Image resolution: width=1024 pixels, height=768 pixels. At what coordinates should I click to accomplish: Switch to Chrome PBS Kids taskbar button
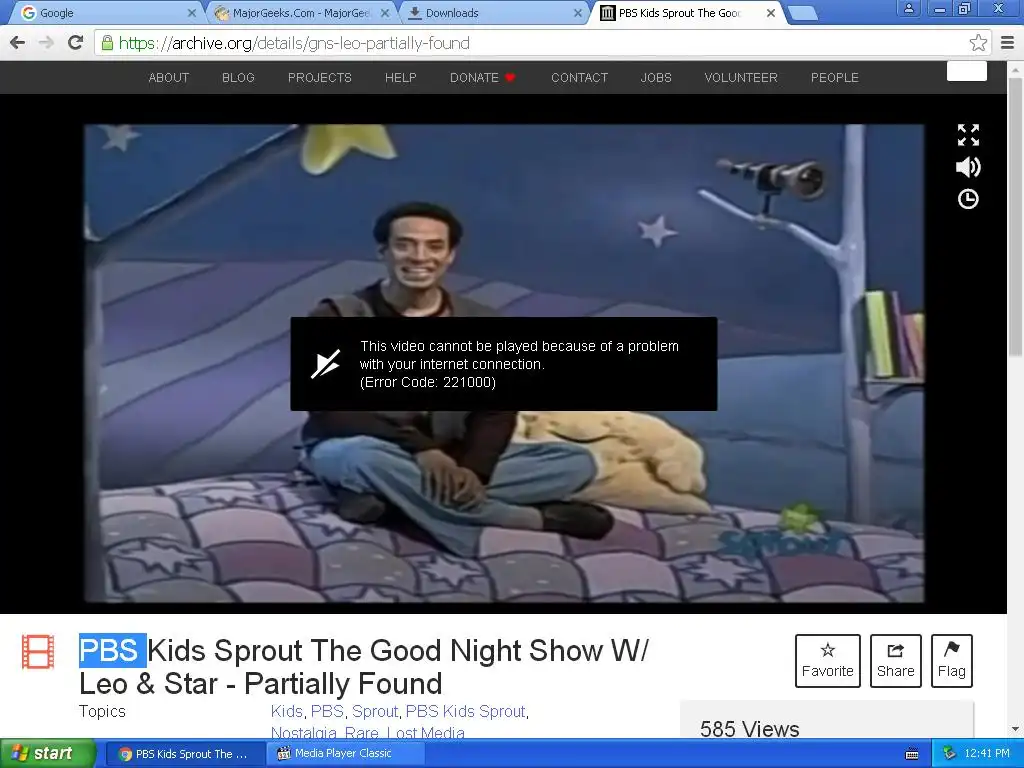click(x=185, y=754)
